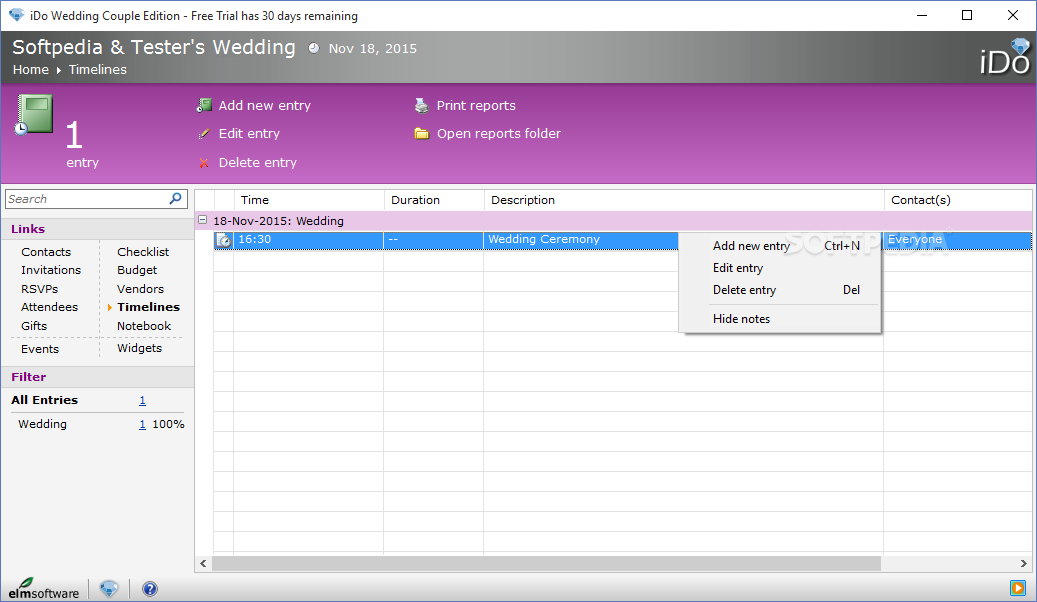
Task: Click the 16:30 time cell
Action: coord(308,240)
